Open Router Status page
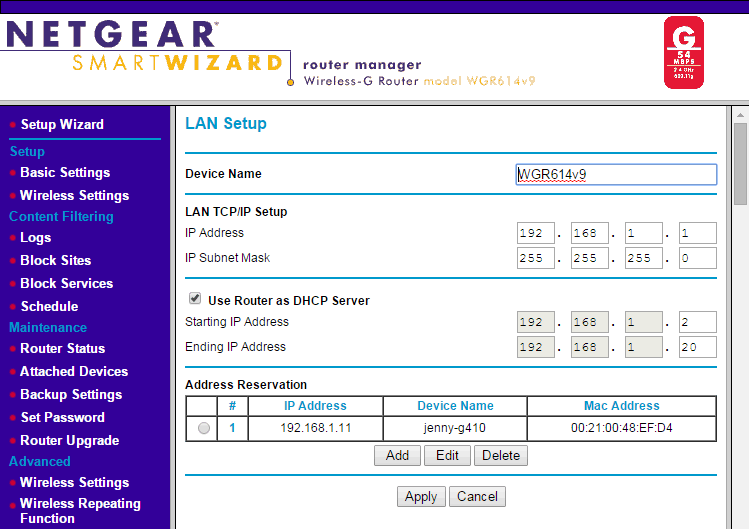 tap(62, 348)
